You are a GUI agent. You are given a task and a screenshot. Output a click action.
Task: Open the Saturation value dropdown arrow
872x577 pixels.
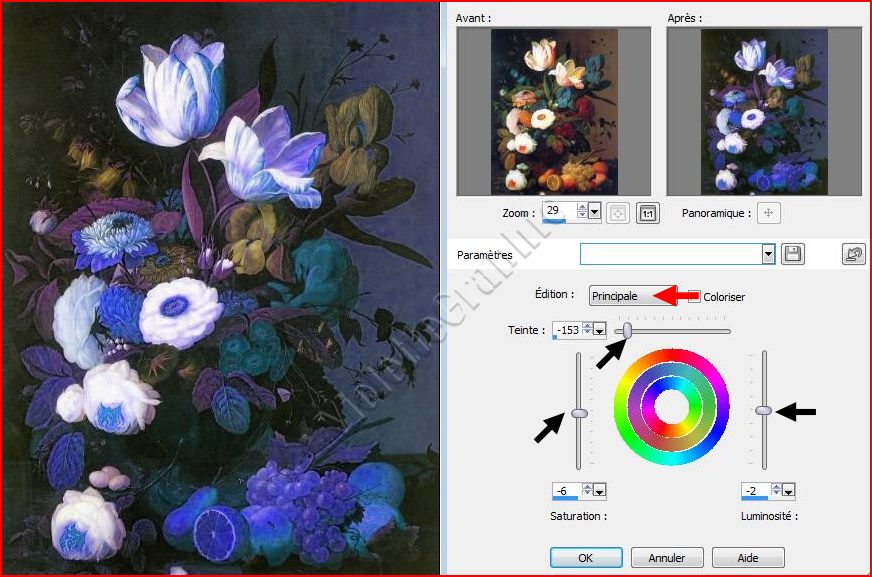pyautogui.click(x=600, y=491)
